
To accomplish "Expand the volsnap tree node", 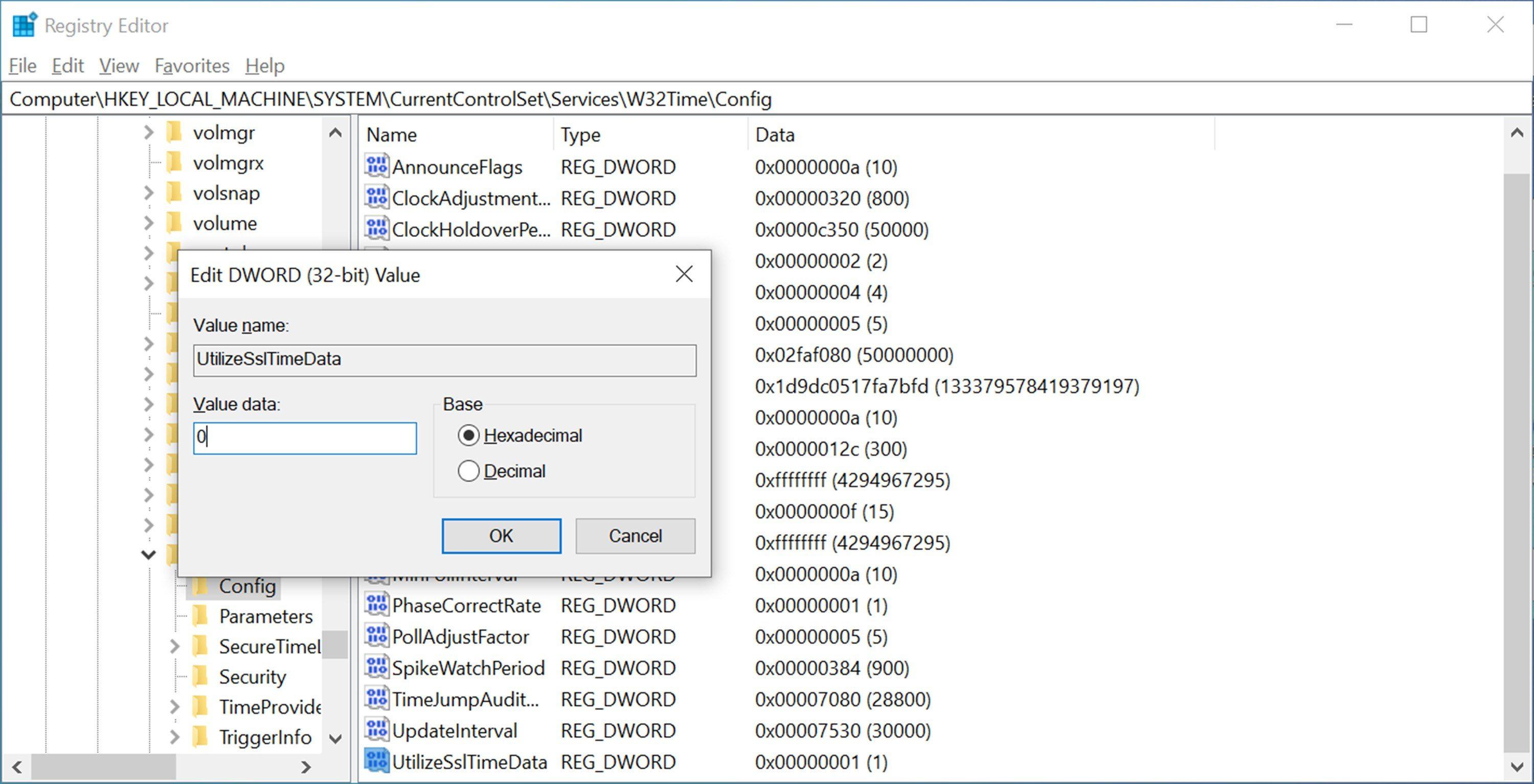I will [x=148, y=192].
